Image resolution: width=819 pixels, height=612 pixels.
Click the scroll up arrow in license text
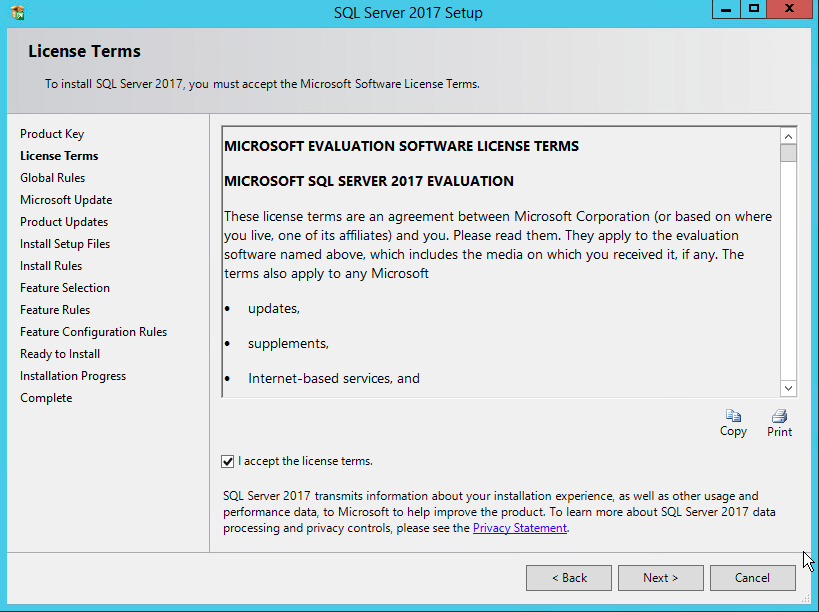(788, 136)
